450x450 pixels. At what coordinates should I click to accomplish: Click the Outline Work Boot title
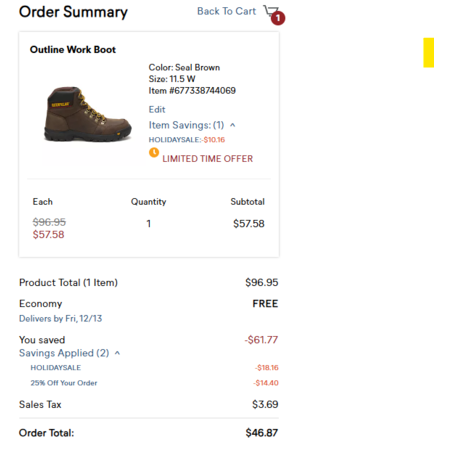pos(73,50)
